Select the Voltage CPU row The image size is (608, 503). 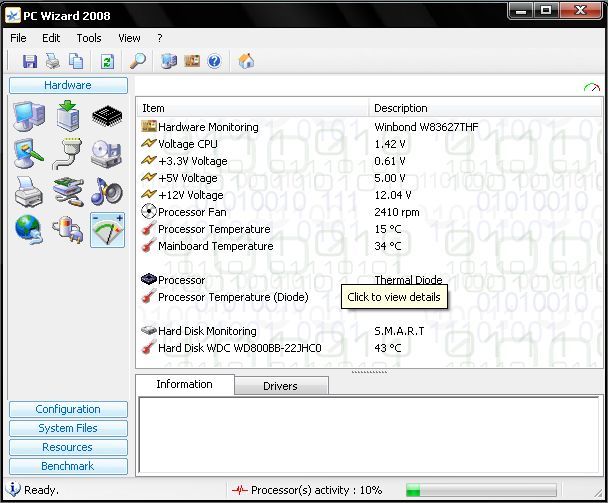369,144
